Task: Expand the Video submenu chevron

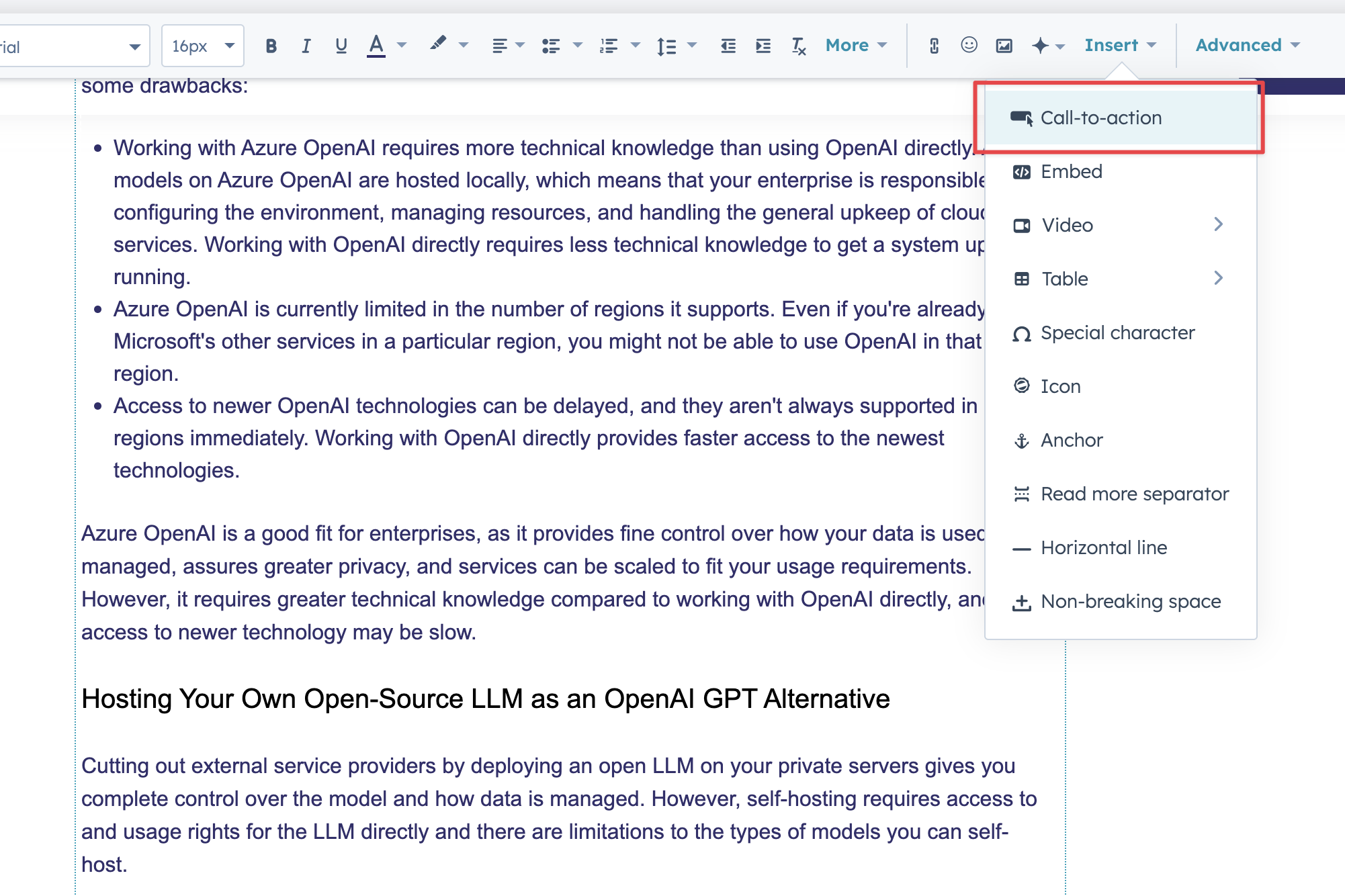Action: pyautogui.click(x=1219, y=224)
